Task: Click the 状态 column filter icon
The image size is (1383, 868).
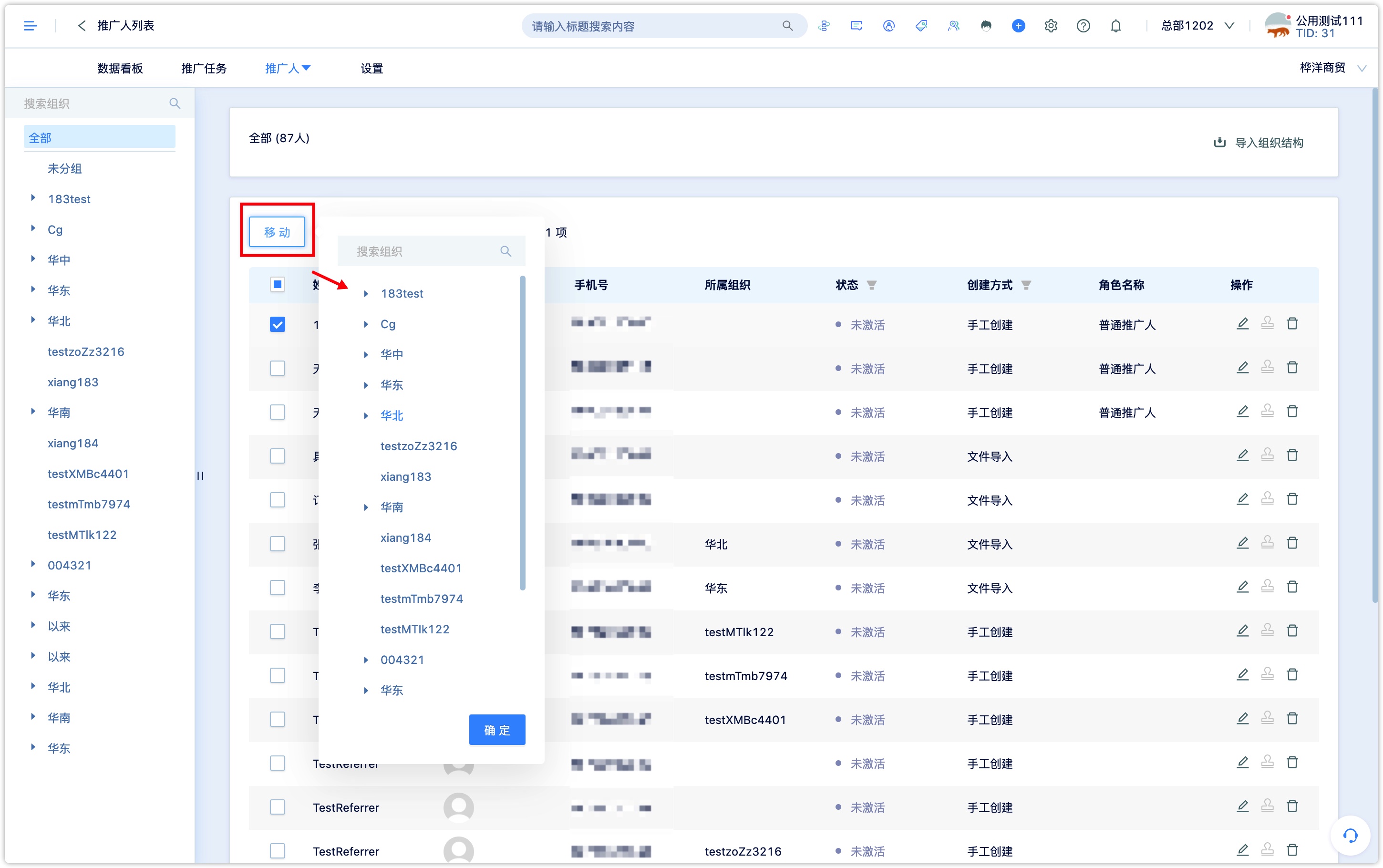Action: coord(871,285)
